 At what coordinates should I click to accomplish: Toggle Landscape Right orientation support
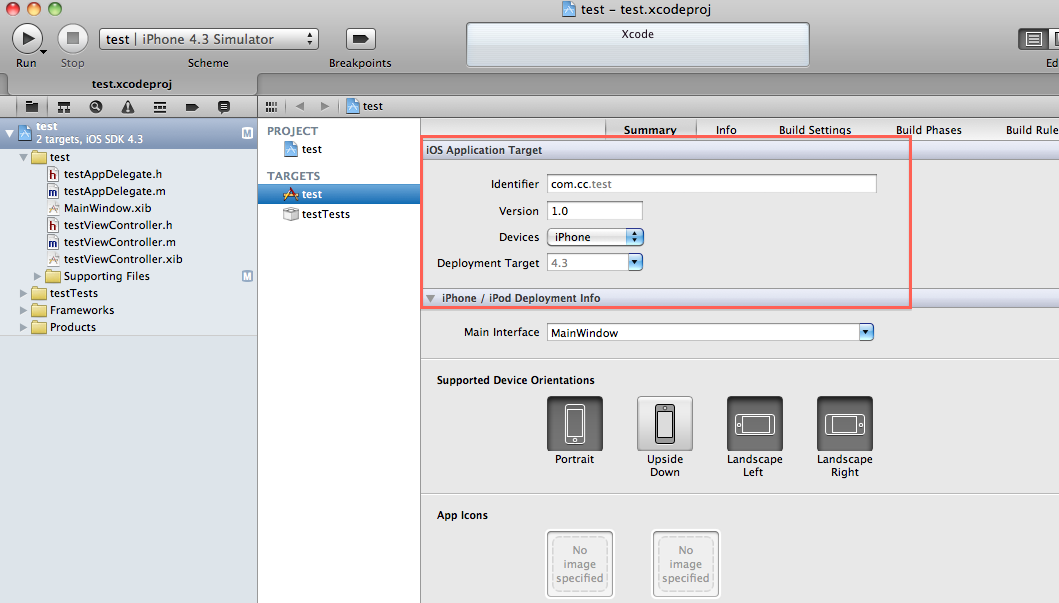pos(845,423)
